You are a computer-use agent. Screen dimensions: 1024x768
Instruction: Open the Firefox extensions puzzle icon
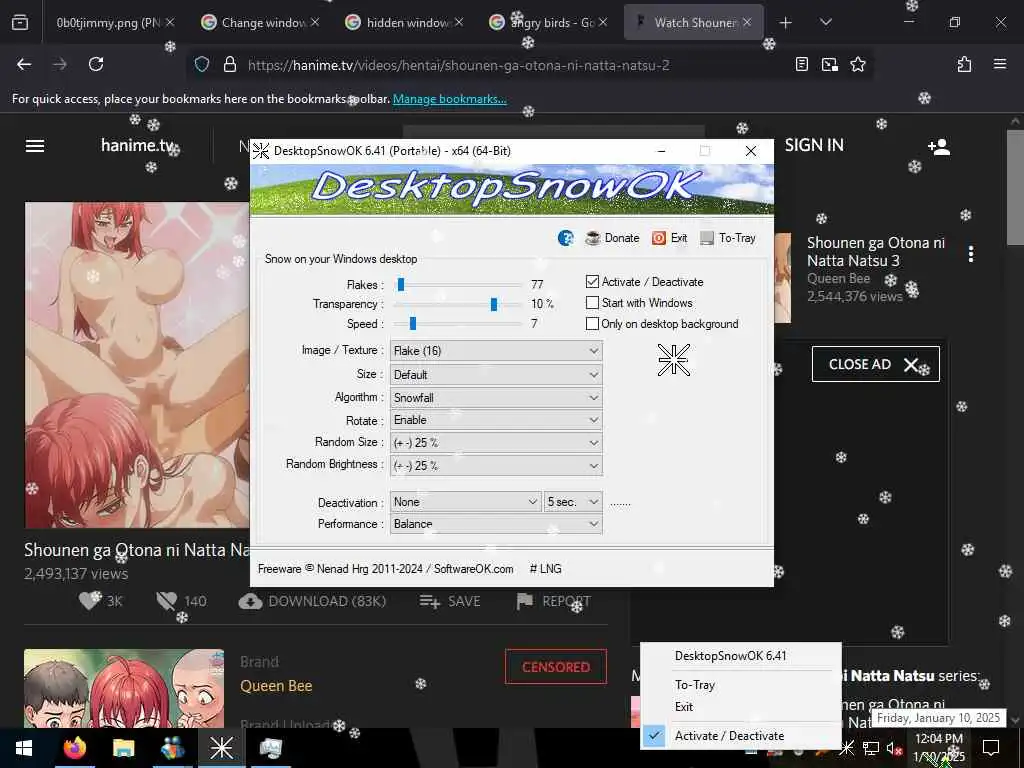pyautogui.click(x=964, y=64)
